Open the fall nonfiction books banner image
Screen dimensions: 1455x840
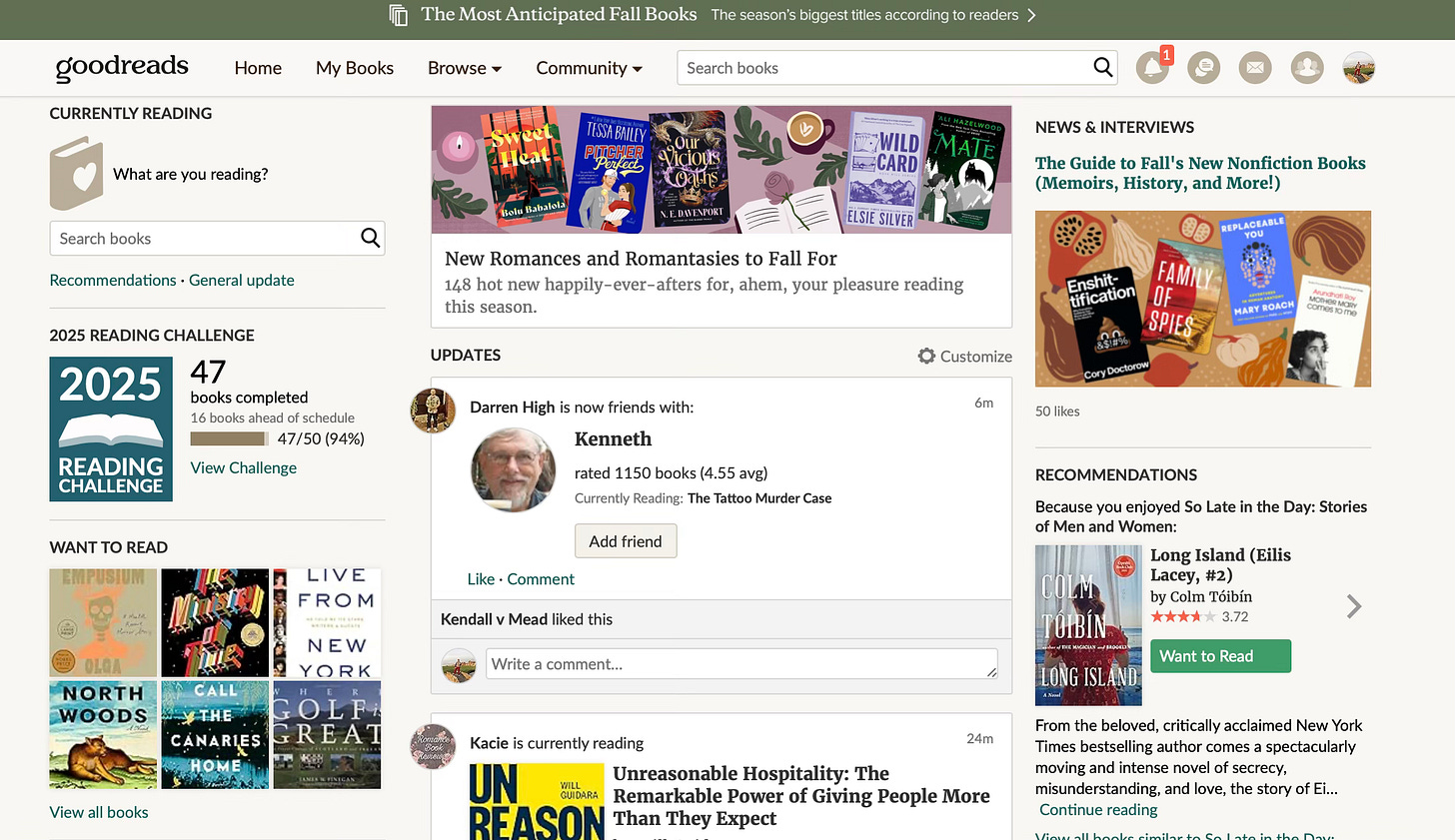[x=1203, y=299]
